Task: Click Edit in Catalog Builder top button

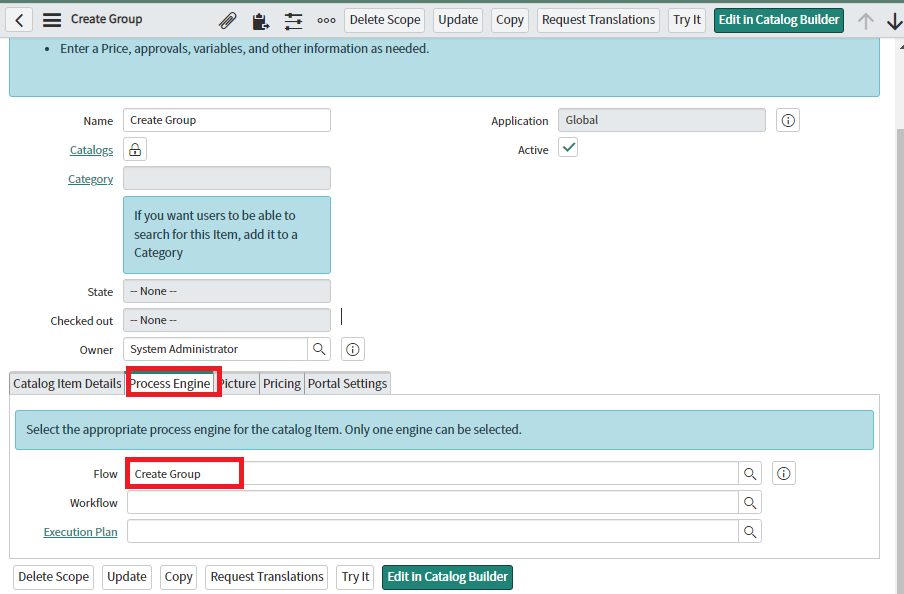Action: [778, 20]
